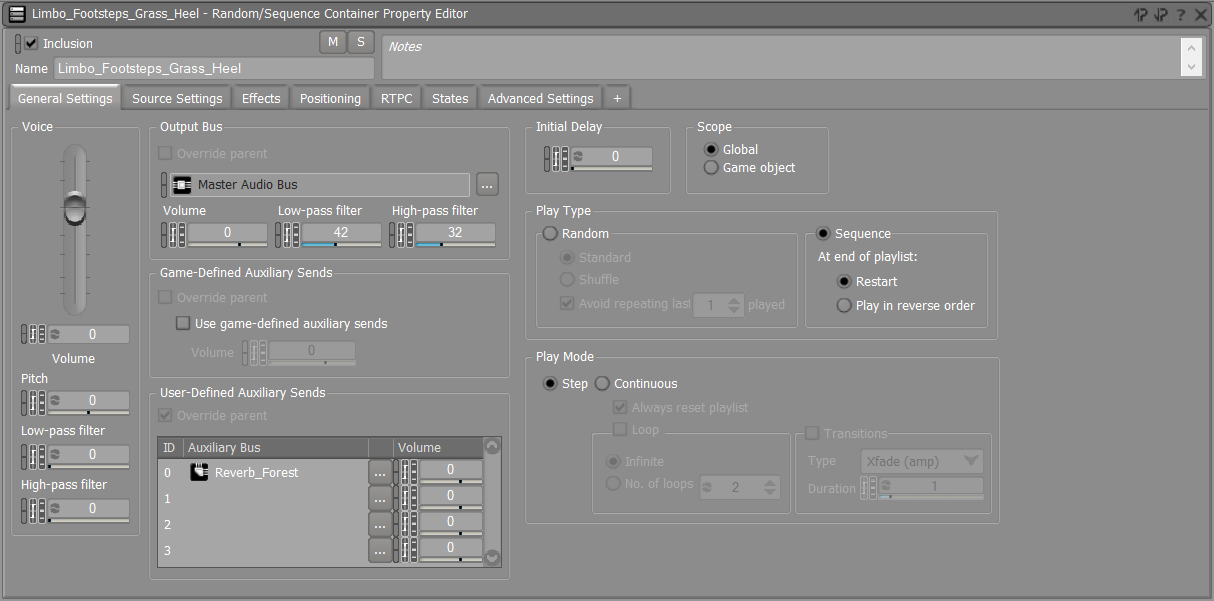Select Restart at end of playlist
This screenshot has width=1214, height=601.
pyautogui.click(x=844, y=281)
